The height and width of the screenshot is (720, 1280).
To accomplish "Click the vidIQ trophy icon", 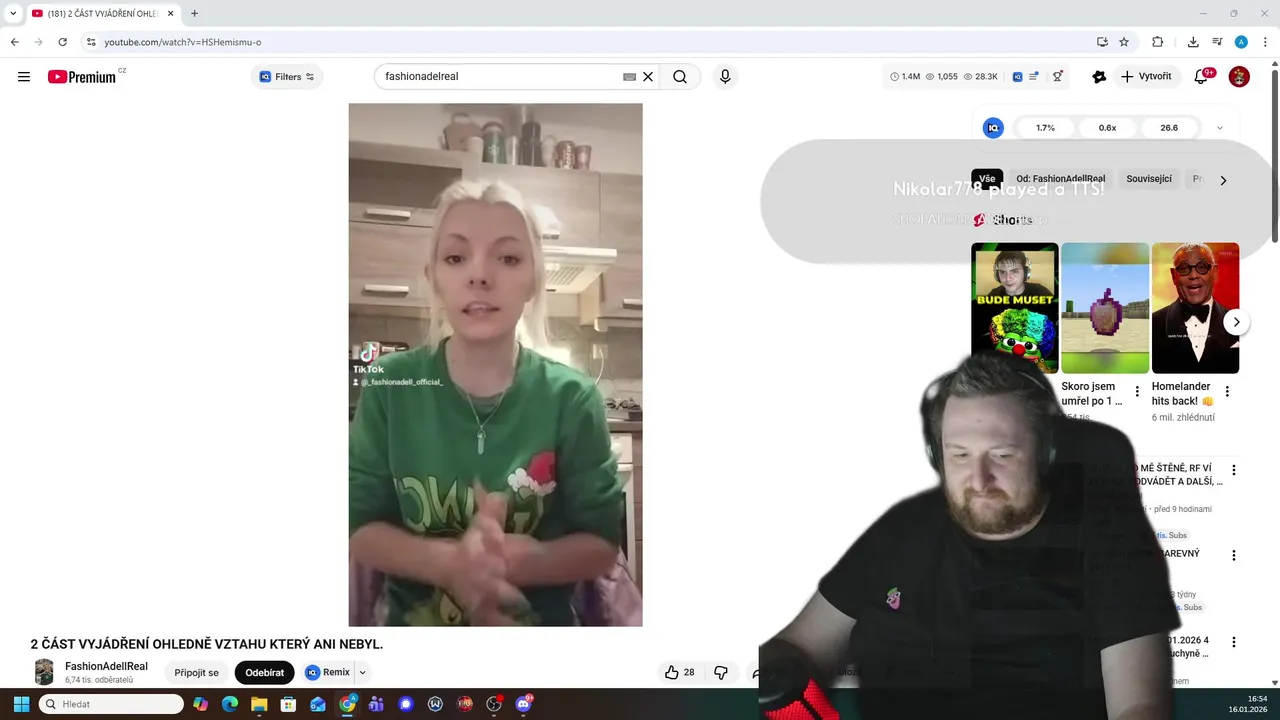I will 1058,77.
